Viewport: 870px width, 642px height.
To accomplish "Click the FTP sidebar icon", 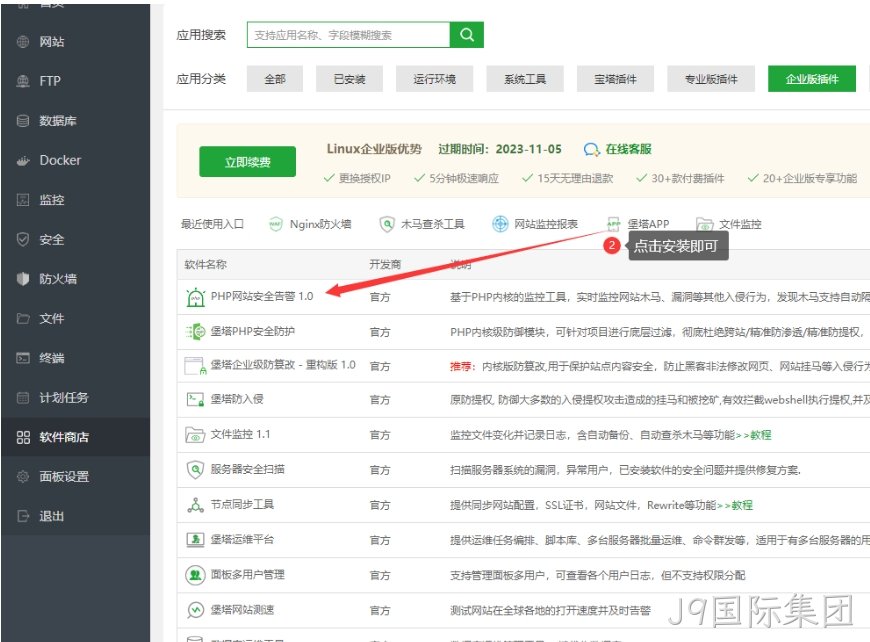I will point(23,81).
